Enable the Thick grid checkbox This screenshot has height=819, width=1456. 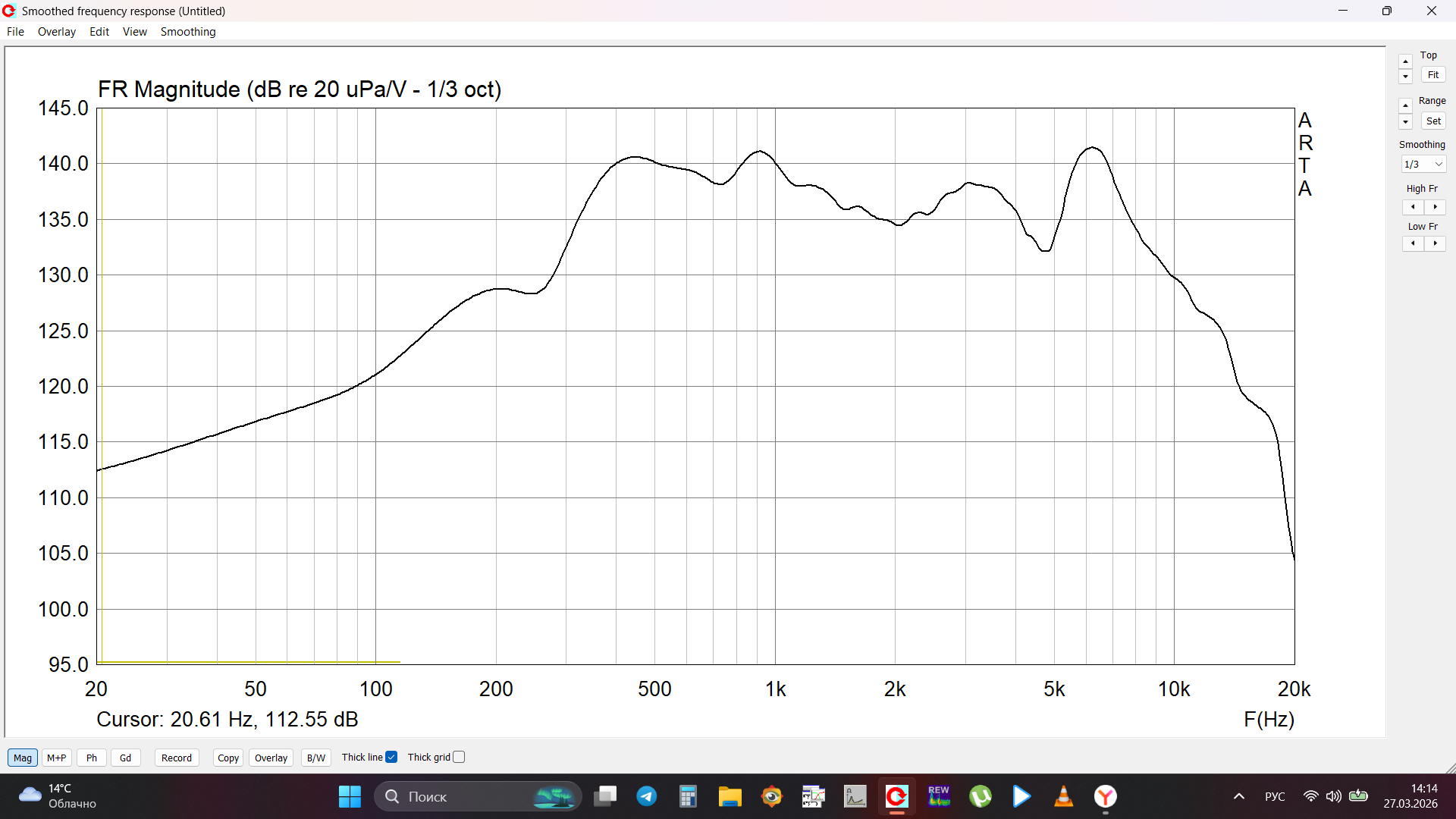pyautogui.click(x=459, y=757)
